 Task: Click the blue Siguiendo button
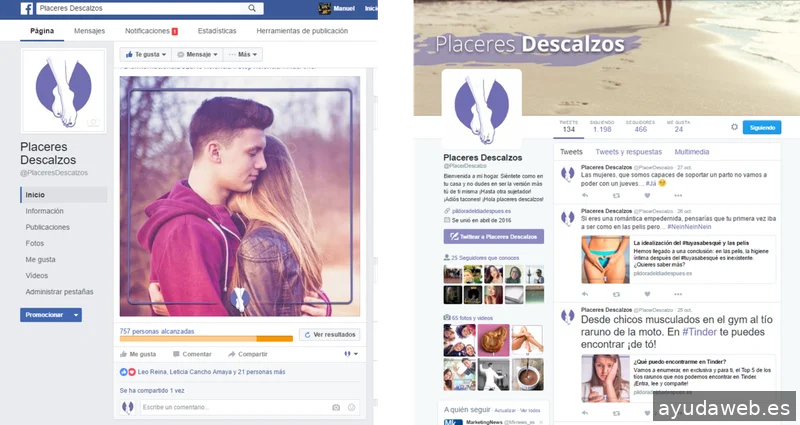point(762,128)
